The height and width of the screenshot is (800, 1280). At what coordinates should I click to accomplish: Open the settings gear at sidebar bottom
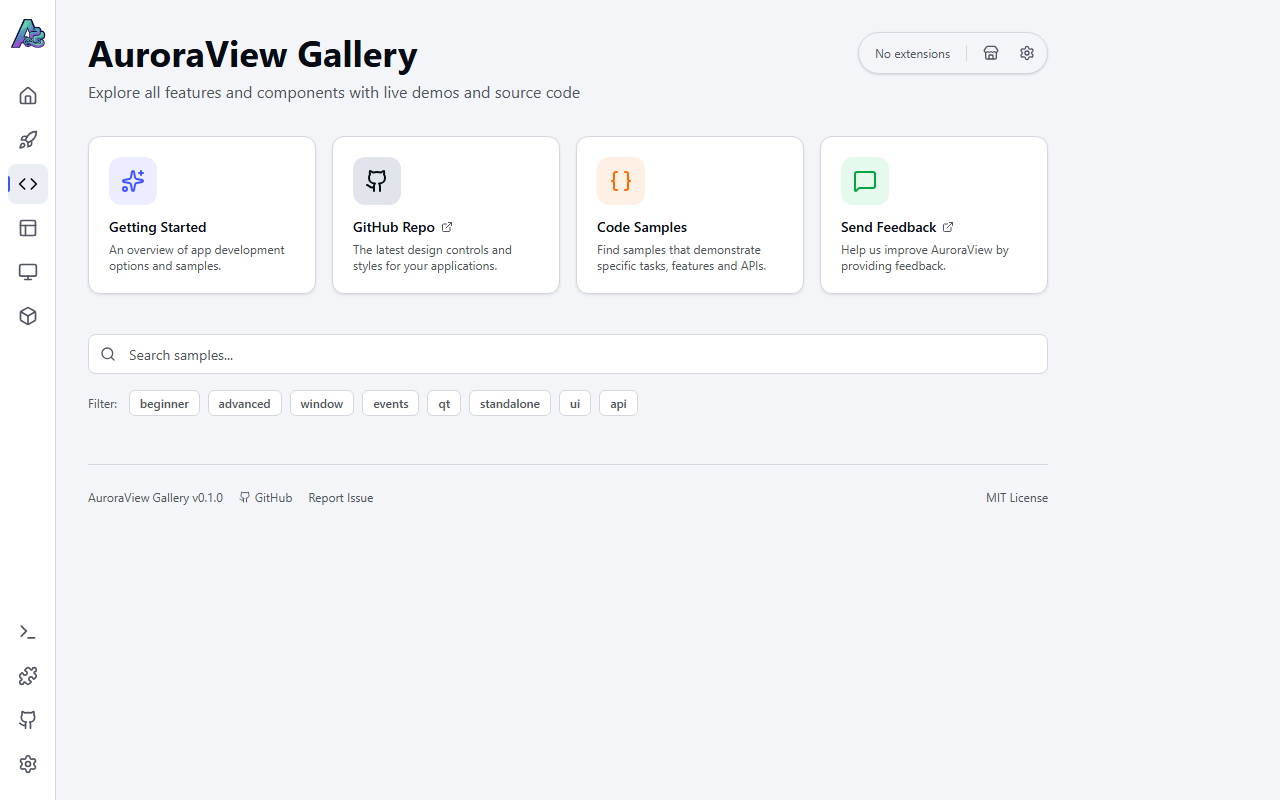[x=27, y=763]
